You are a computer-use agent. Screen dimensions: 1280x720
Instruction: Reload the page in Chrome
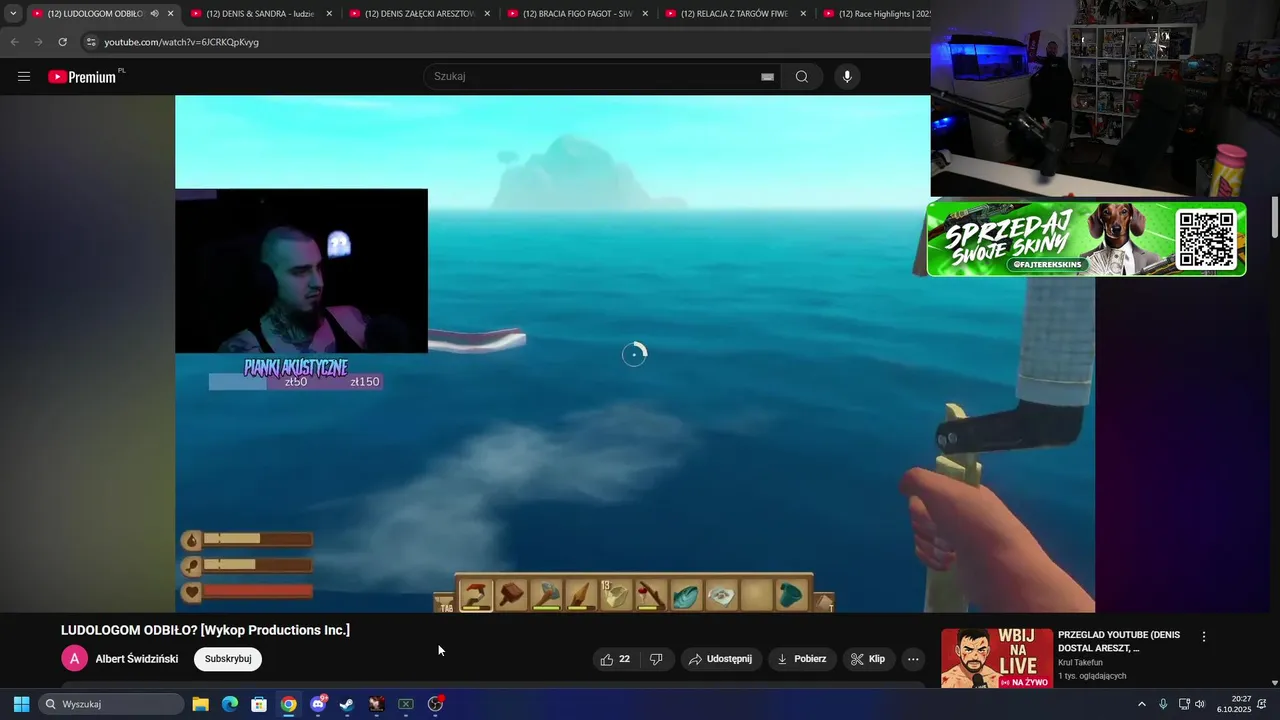pos(62,42)
